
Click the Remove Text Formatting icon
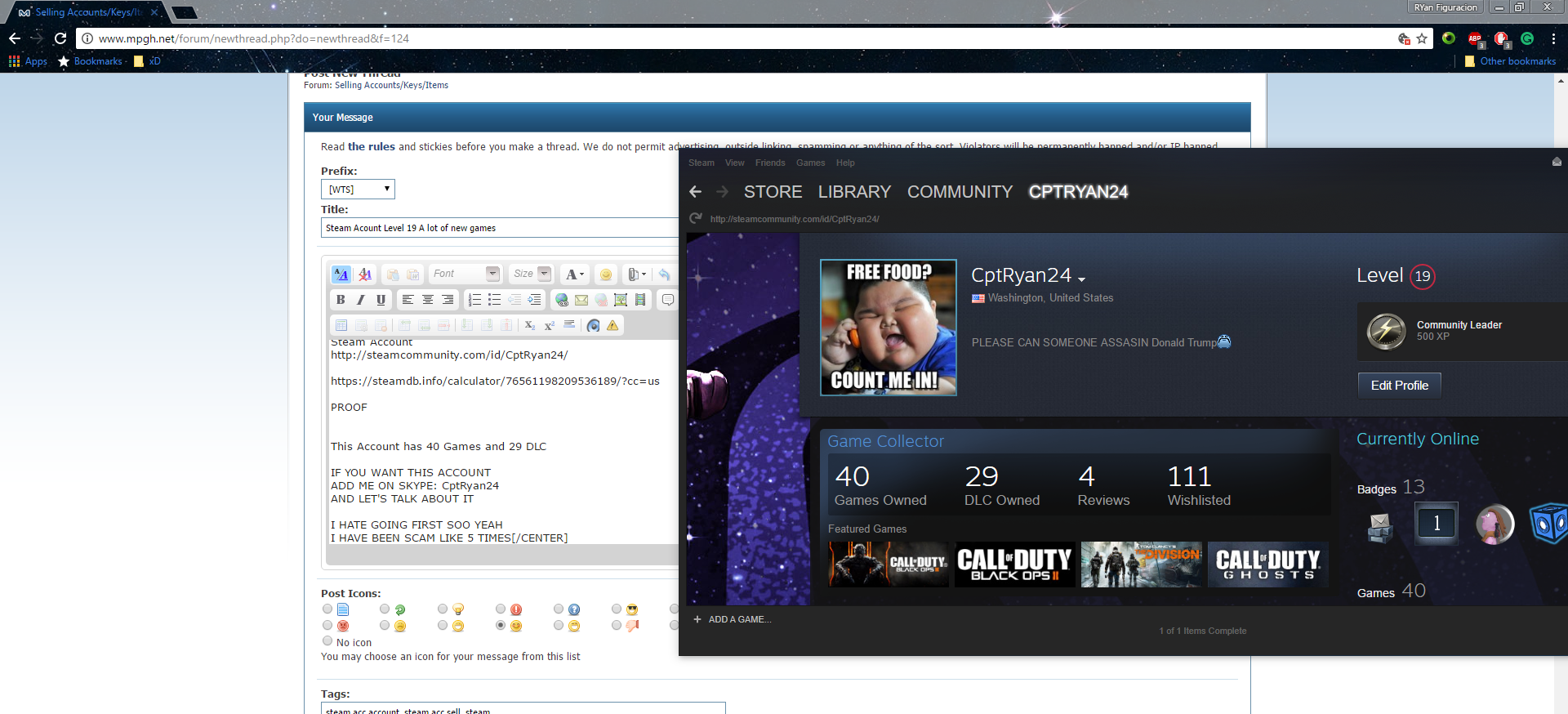pyautogui.click(x=365, y=274)
